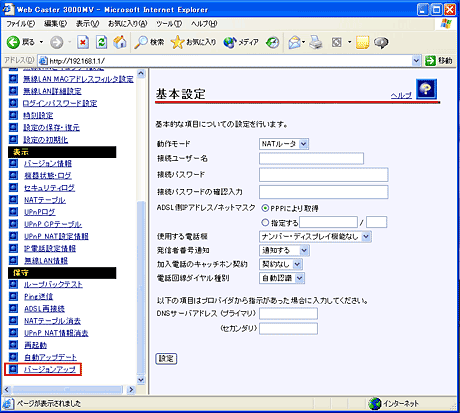Open the メディア media button
This screenshot has width=460, height=413.
[241, 42]
